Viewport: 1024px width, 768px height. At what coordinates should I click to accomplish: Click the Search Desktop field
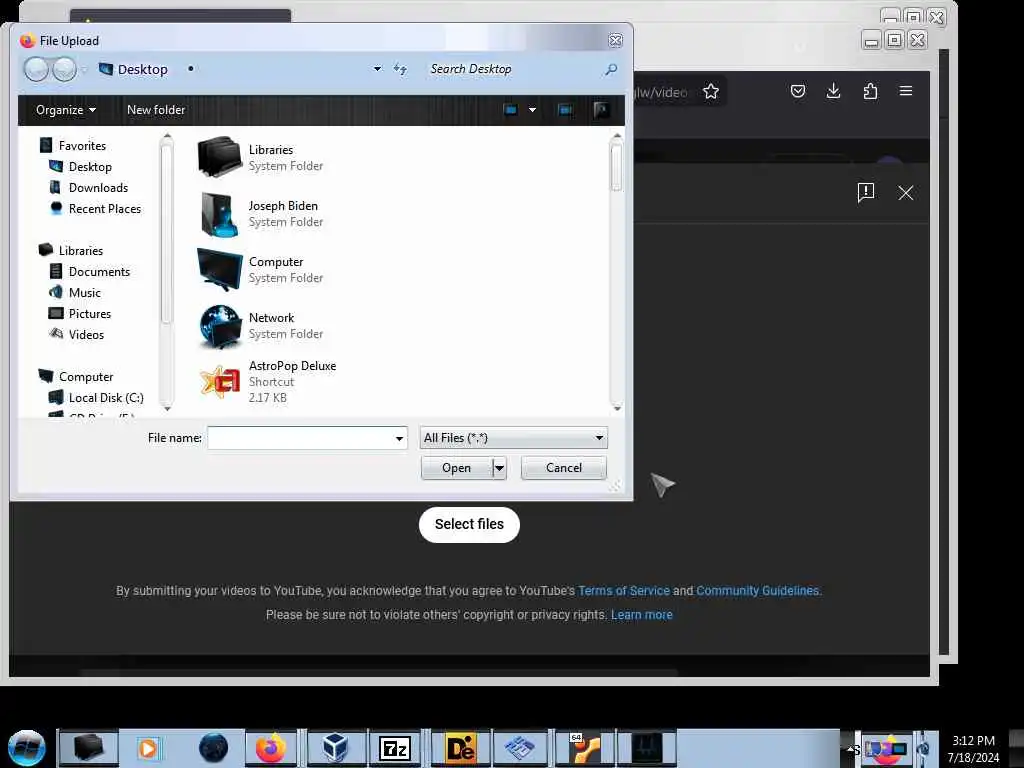[513, 69]
